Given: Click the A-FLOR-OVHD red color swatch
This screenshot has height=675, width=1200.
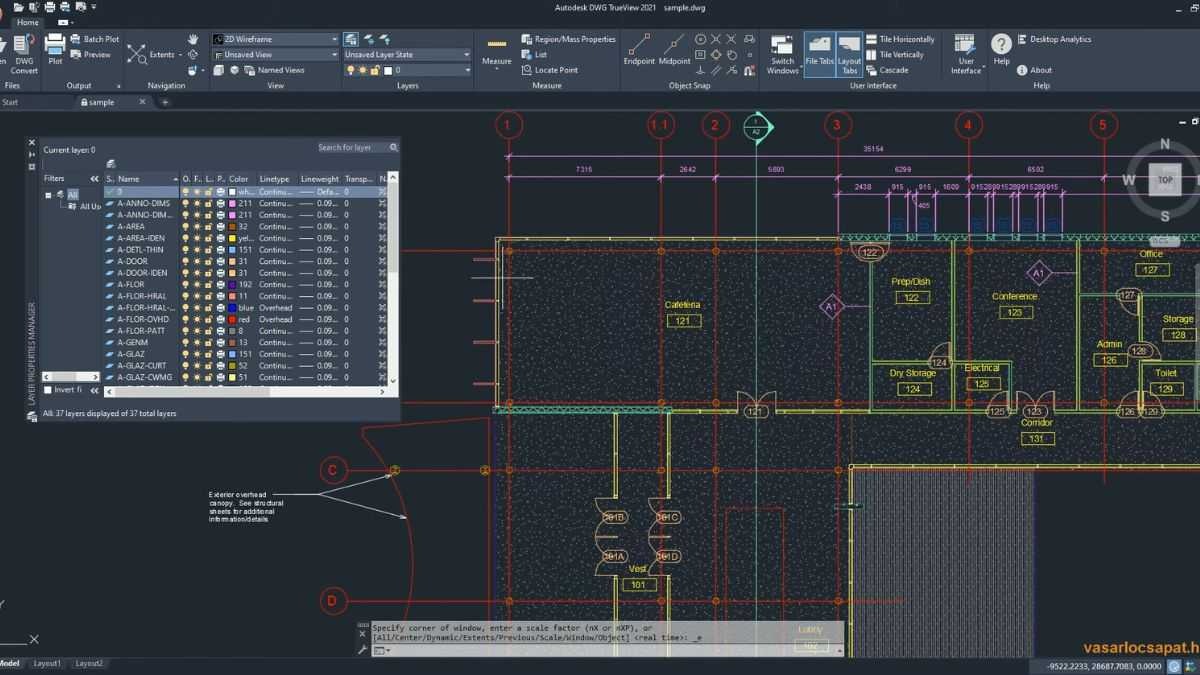Looking at the screenshot, I should click(232, 319).
